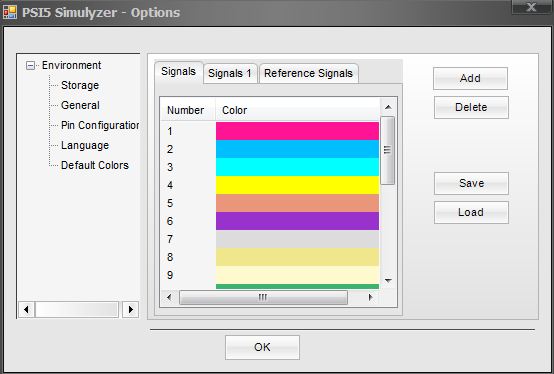The height and width of the screenshot is (374, 554).
Task: Click the tree panel scroll right arrow
Action: [130, 310]
